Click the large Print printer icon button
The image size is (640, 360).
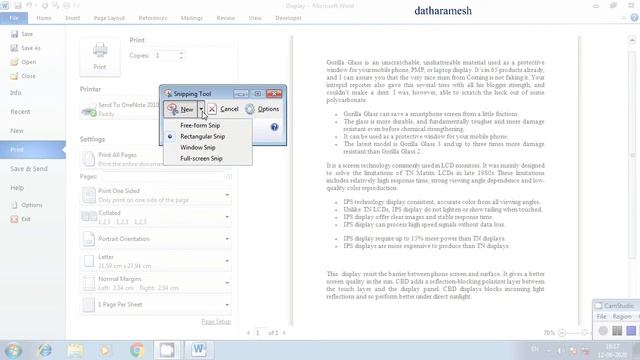[100, 57]
